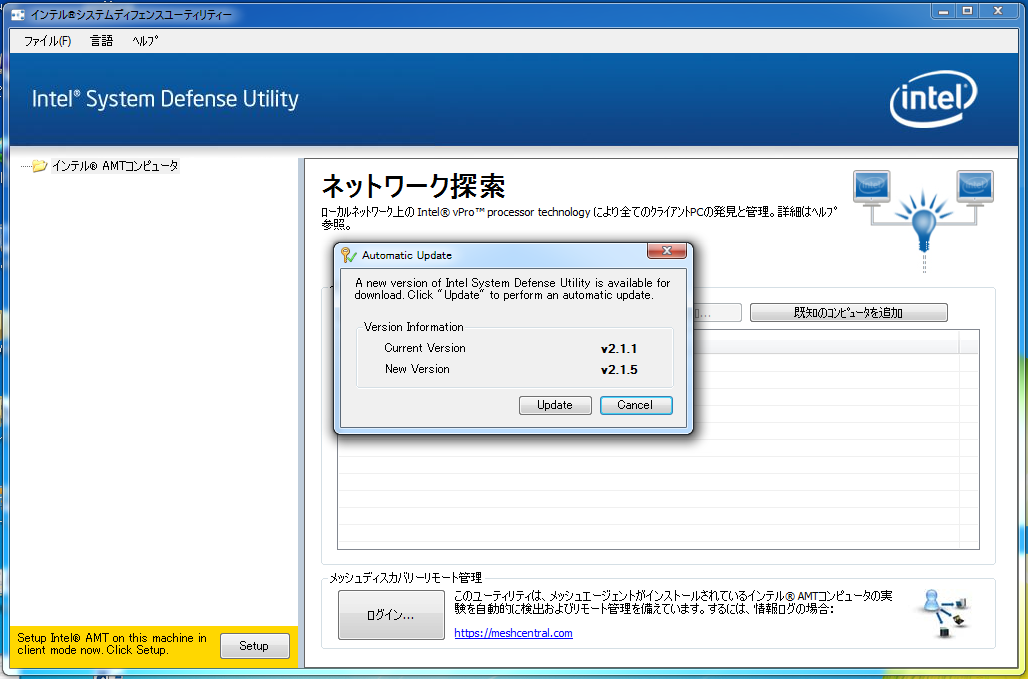Click the メッシュディスカバリーリモート管理 group label
The height and width of the screenshot is (679, 1028).
coord(405,577)
